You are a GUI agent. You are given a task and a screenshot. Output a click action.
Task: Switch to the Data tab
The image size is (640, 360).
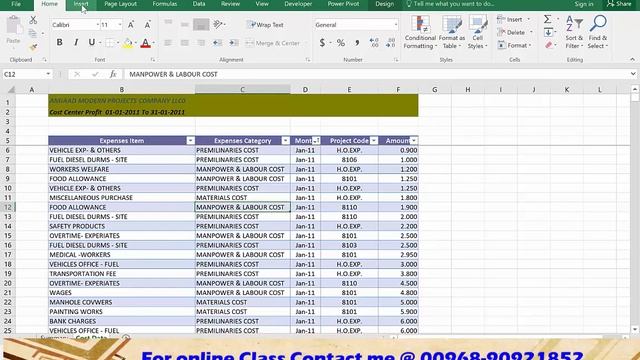coord(199,4)
